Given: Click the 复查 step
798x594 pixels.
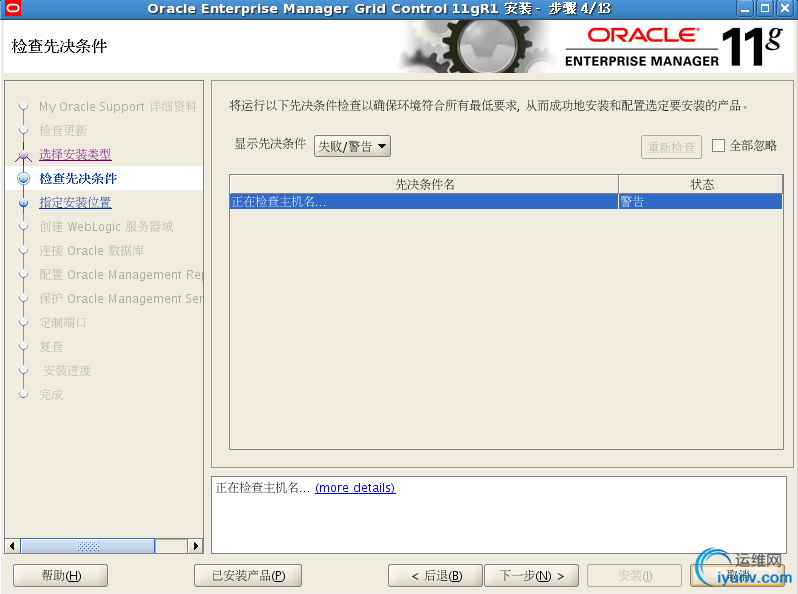Looking at the screenshot, I should (51, 346).
